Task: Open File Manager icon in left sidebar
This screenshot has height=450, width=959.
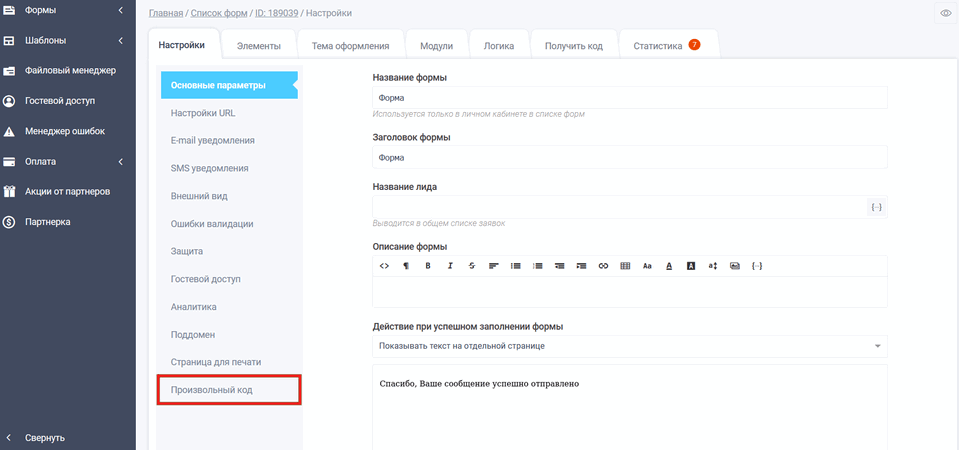Action: 9,71
